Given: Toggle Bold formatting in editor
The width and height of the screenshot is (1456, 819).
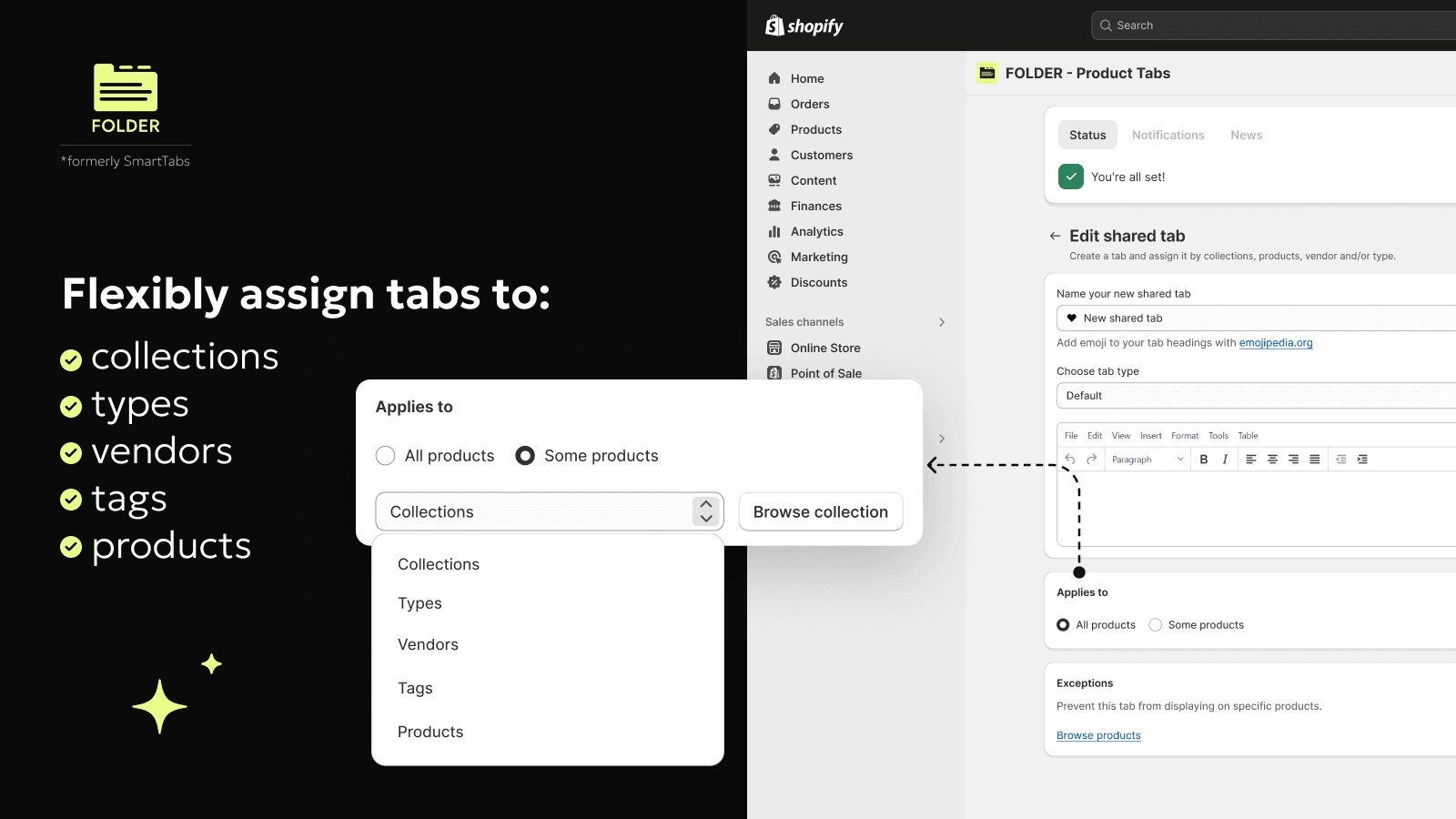Looking at the screenshot, I should (x=1203, y=460).
